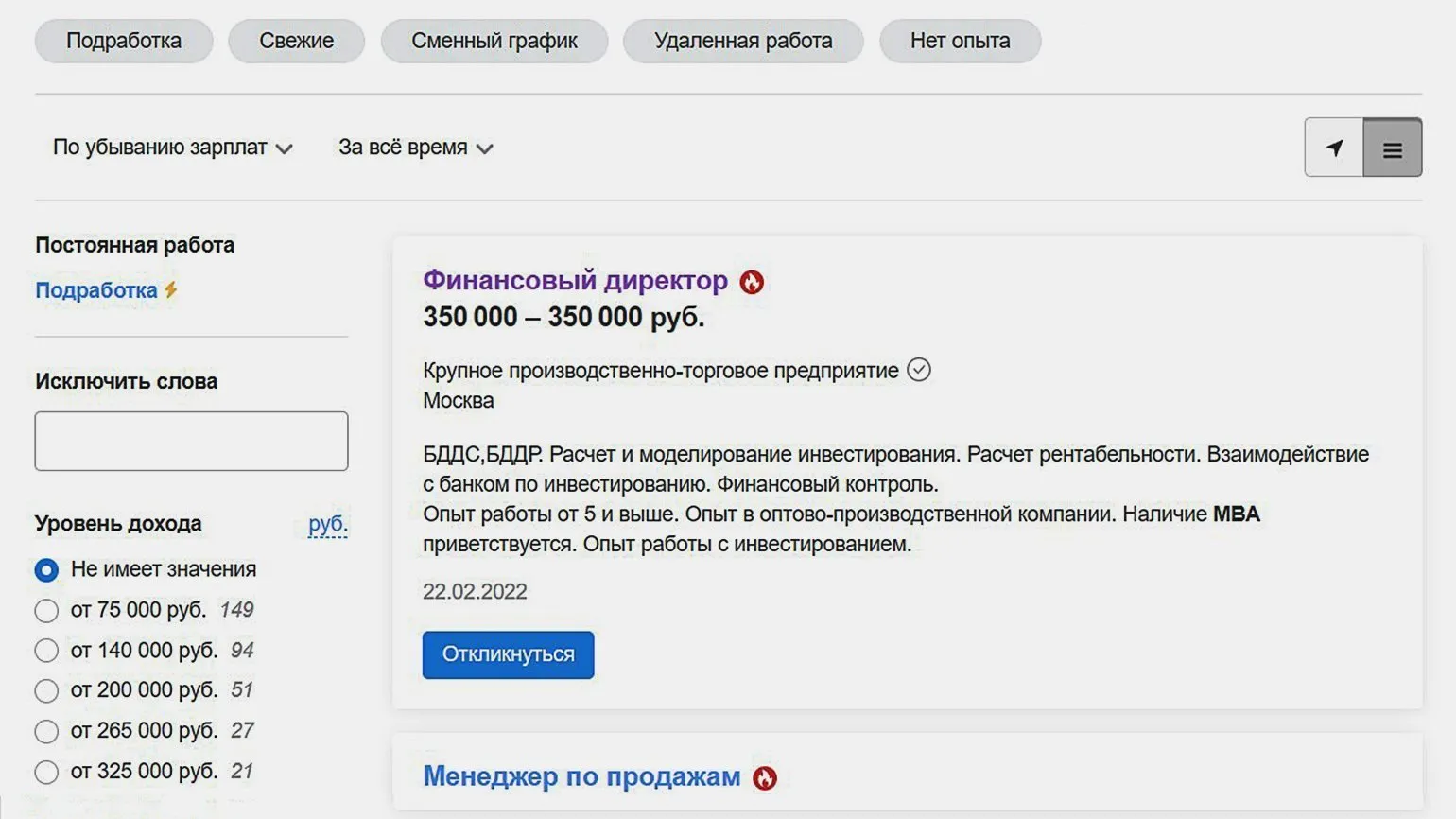Open the 'Финансовый директор' vacancy link

(x=575, y=280)
